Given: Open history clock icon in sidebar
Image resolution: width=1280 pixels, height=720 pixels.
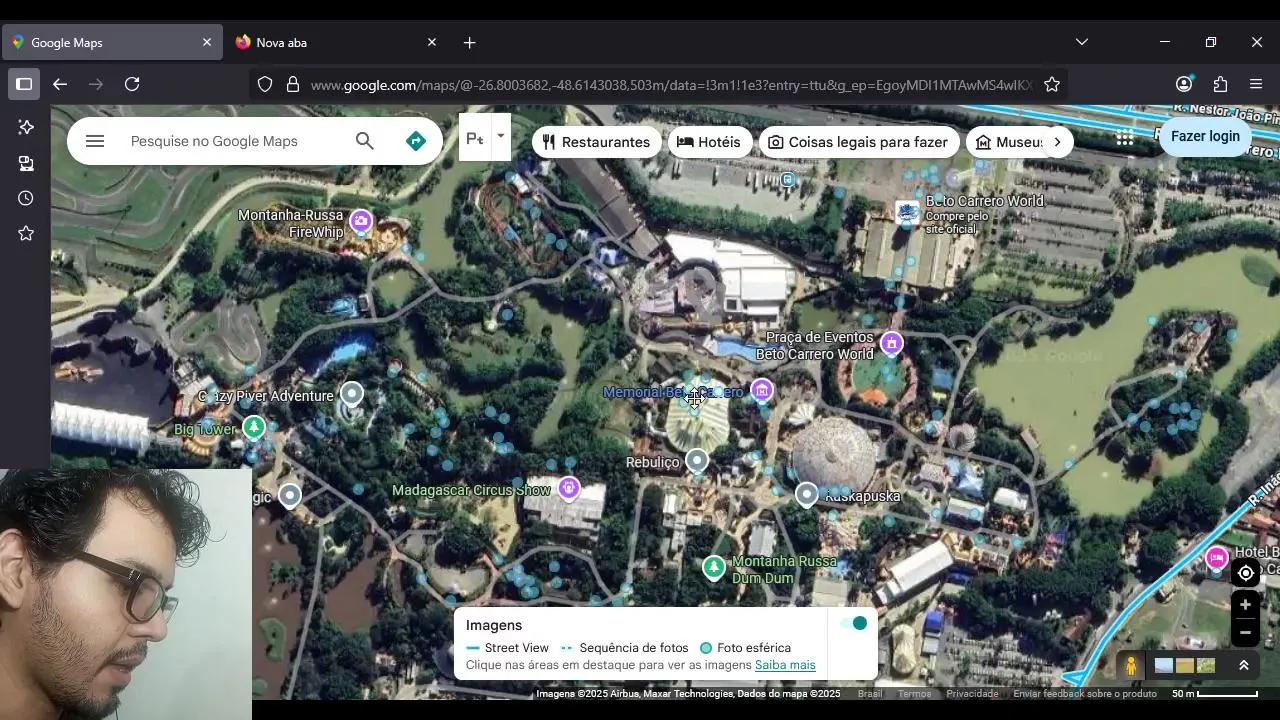Looking at the screenshot, I should coord(26,198).
